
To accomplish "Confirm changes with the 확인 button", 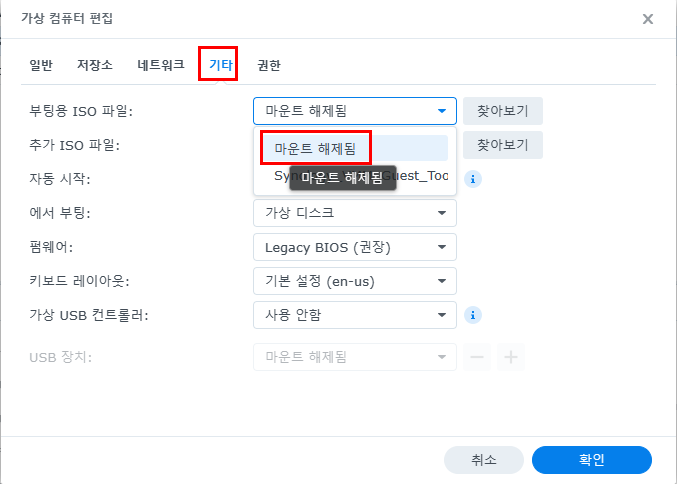I will tap(592, 460).
